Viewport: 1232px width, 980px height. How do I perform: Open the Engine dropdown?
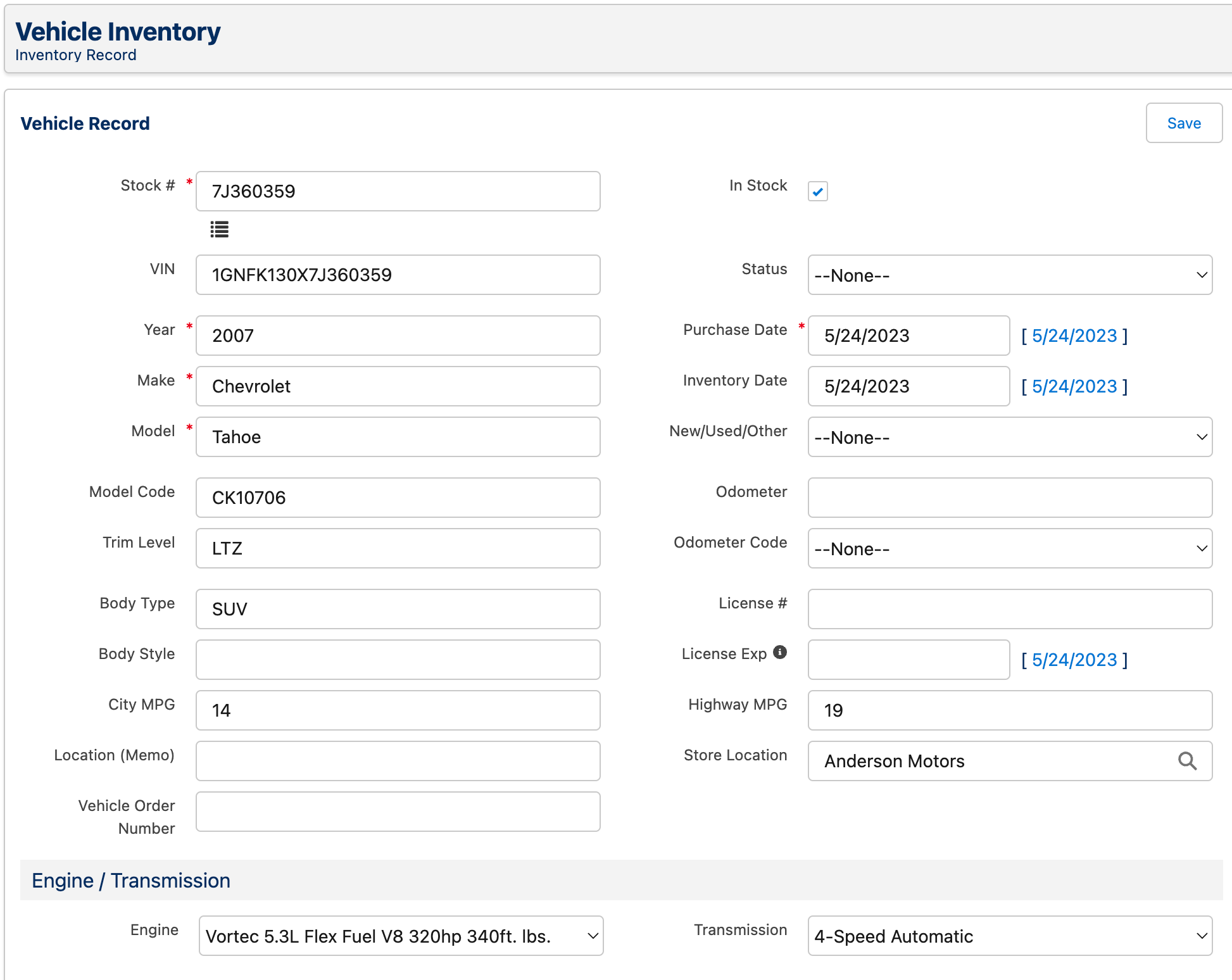[x=401, y=936]
